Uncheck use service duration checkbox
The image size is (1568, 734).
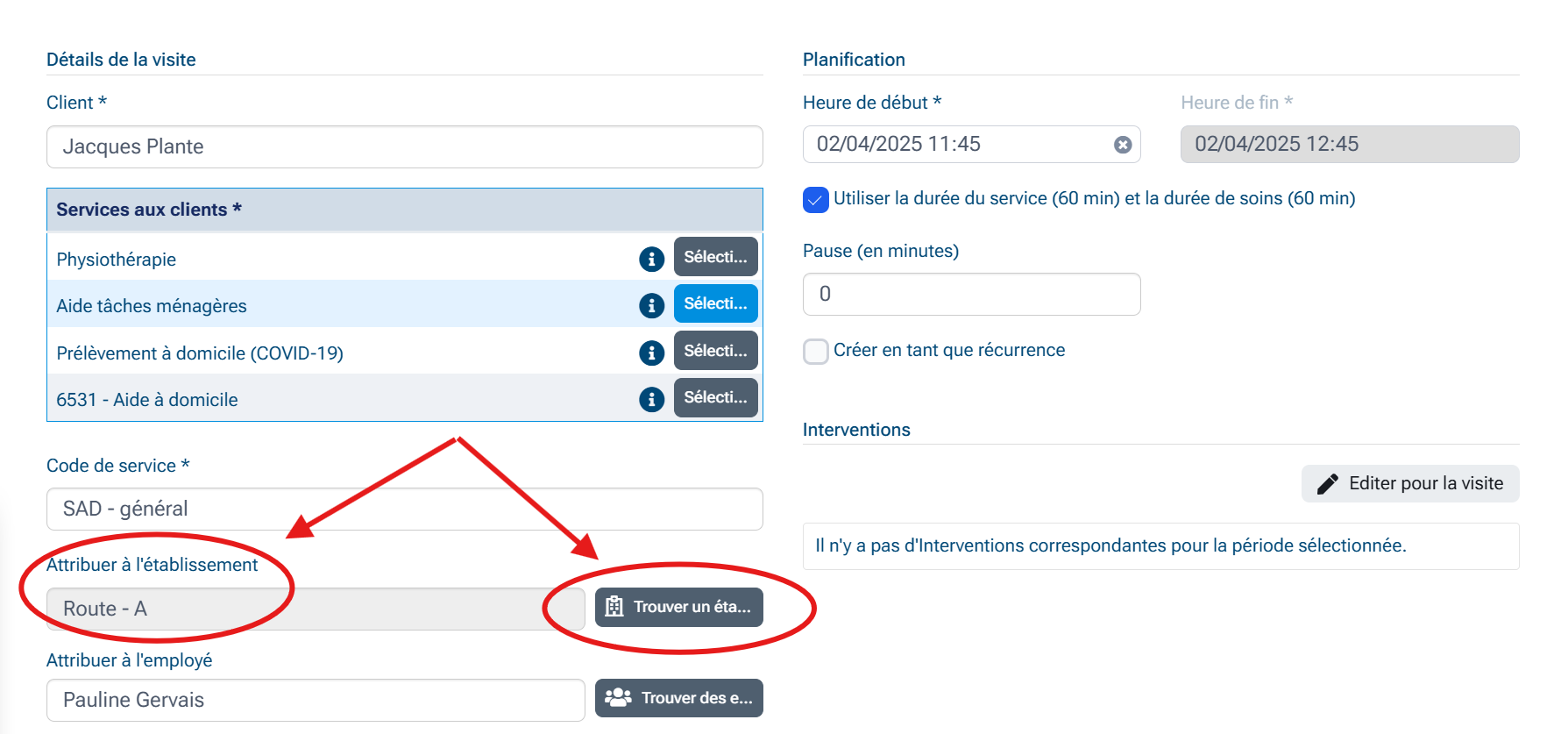point(815,200)
